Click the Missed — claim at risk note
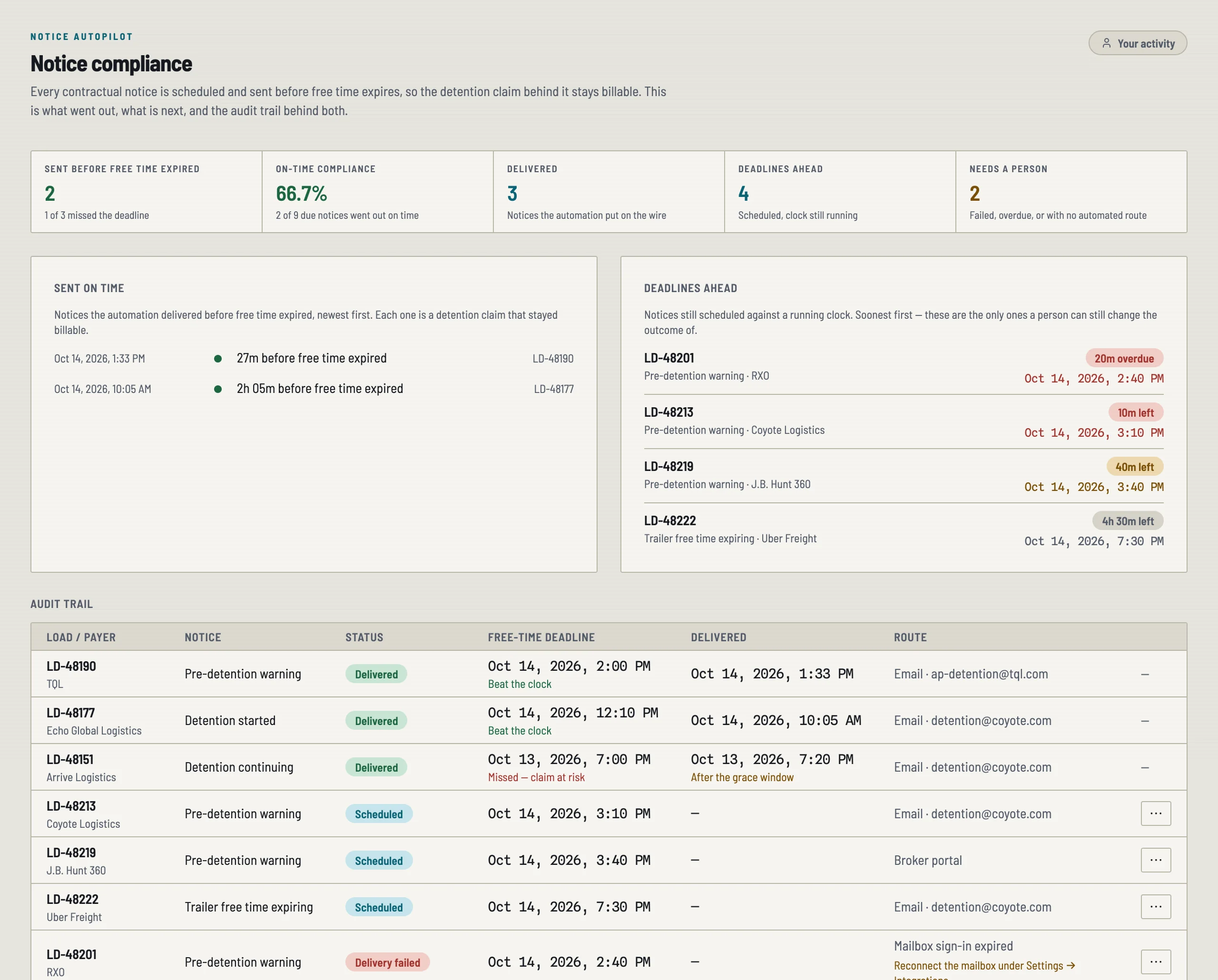This screenshot has width=1218, height=980. click(536, 777)
